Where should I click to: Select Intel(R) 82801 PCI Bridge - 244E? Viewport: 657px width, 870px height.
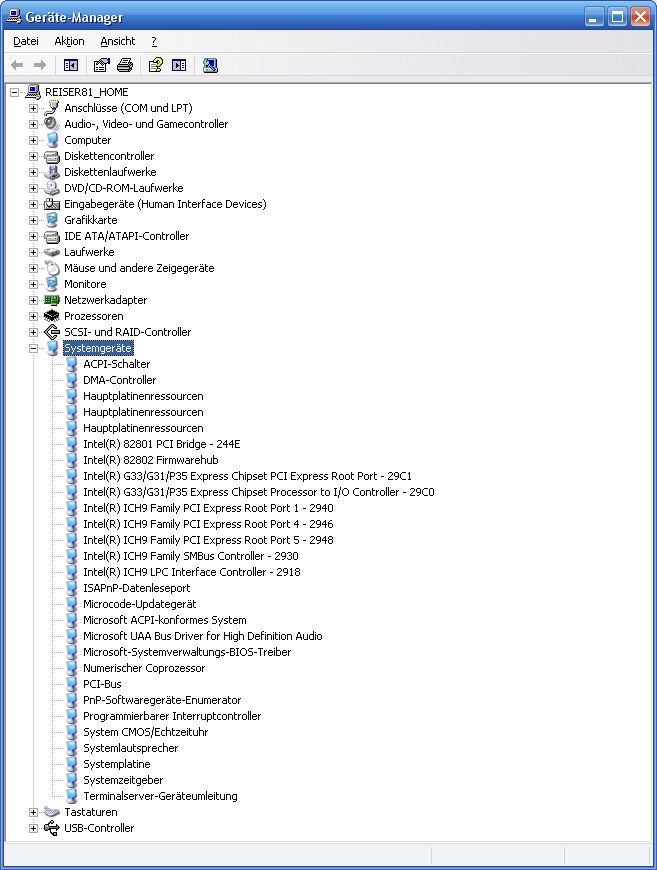[161, 444]
